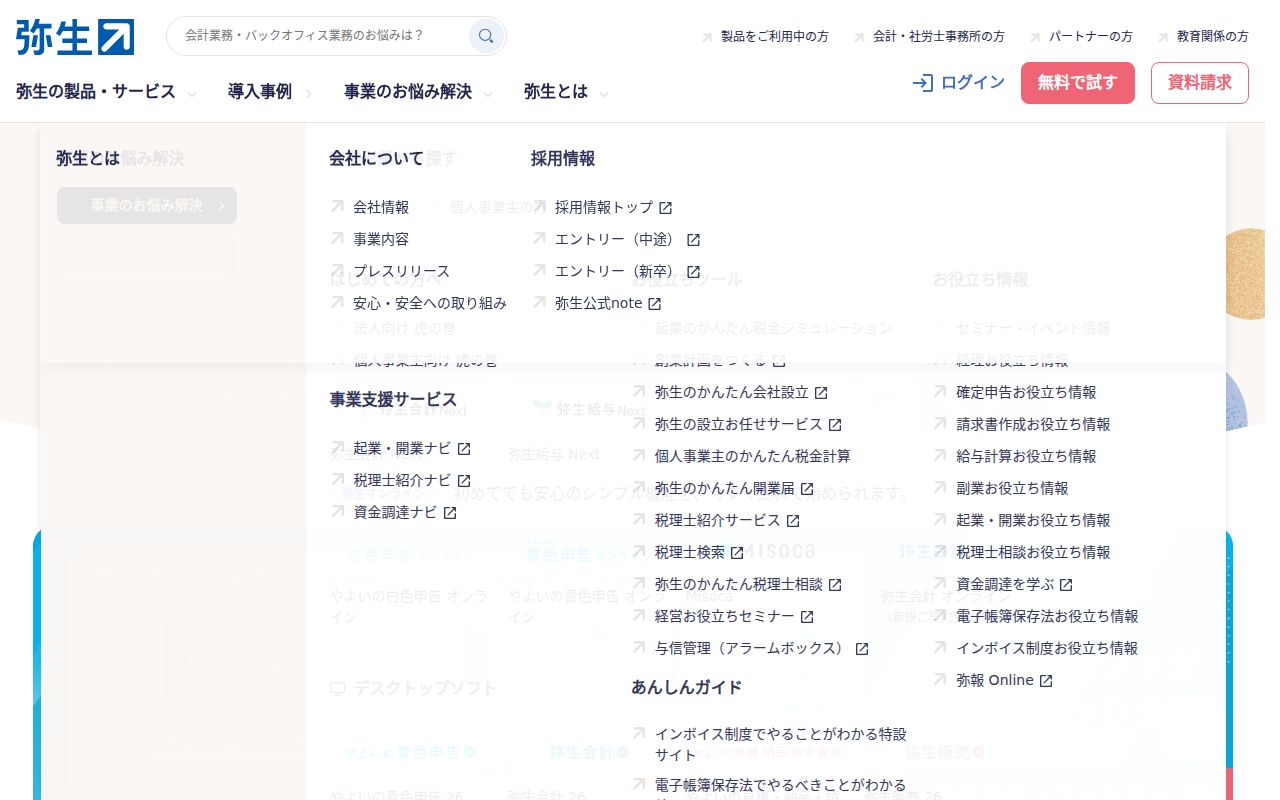Open the 導入事例 menu

tap(260, 92)
